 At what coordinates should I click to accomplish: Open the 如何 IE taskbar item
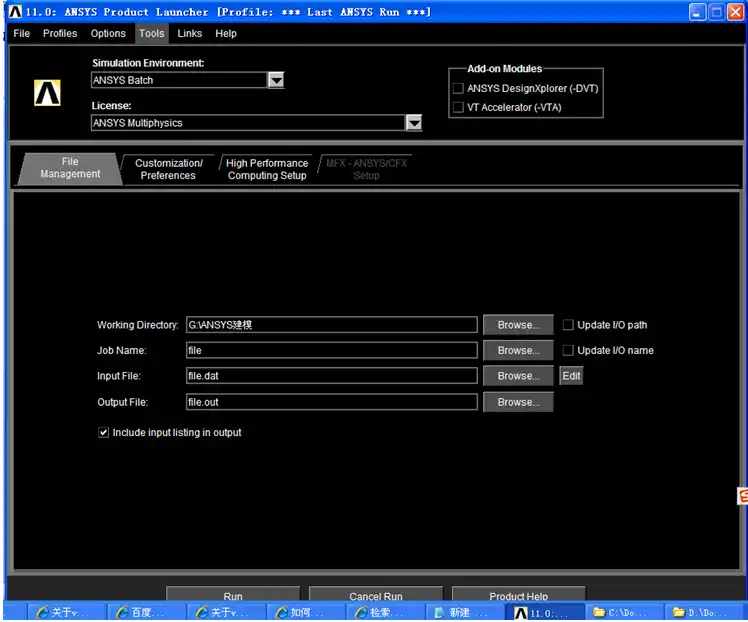pyautogui.click(x=305, y=612)
